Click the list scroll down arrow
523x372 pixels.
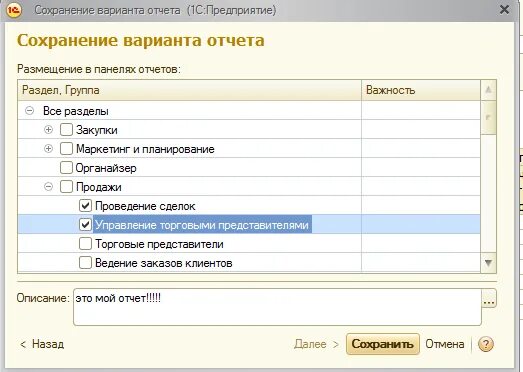[488, 263]
